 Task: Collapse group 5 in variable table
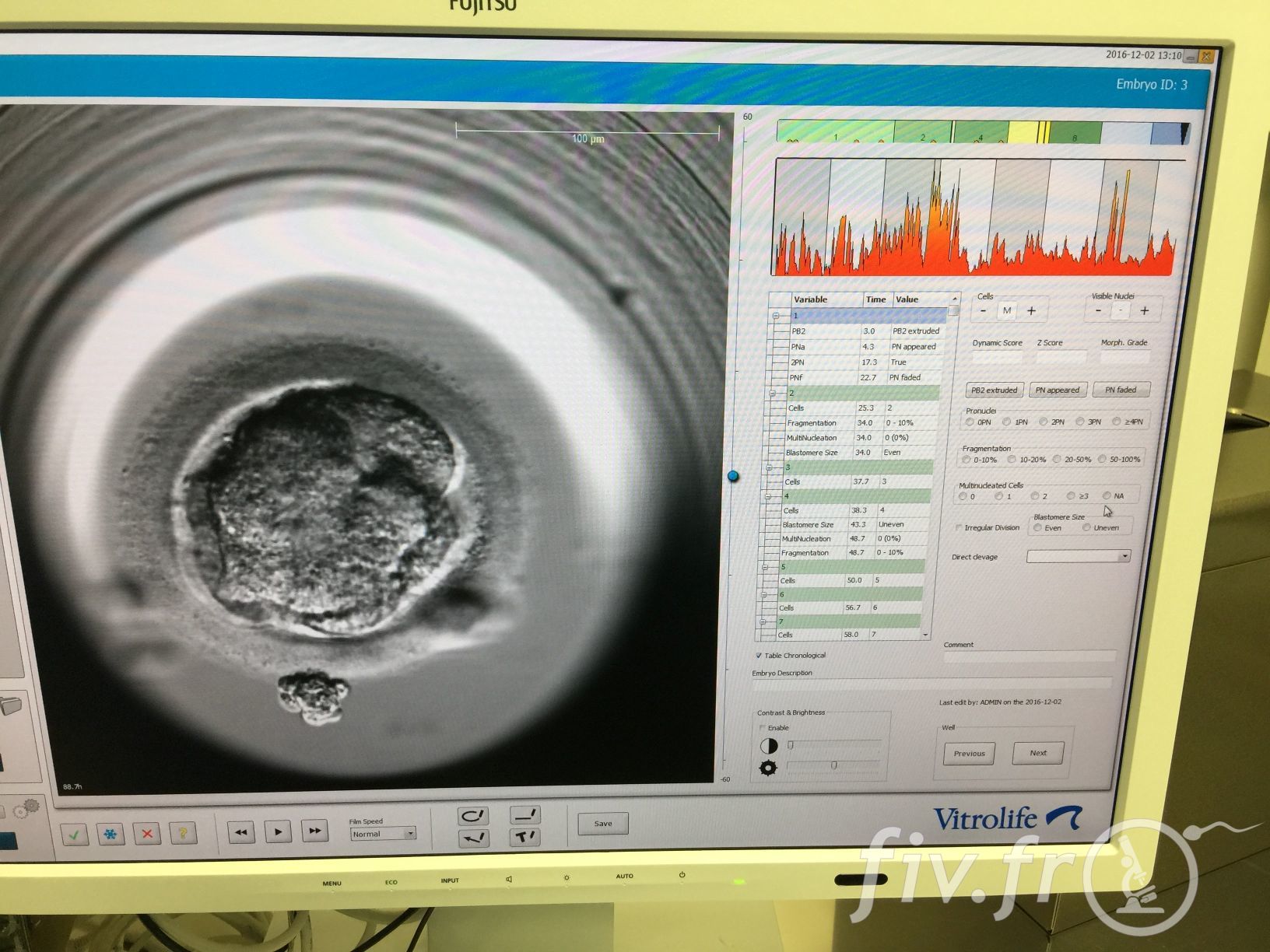pyautogui.click(x=765, y=567)
